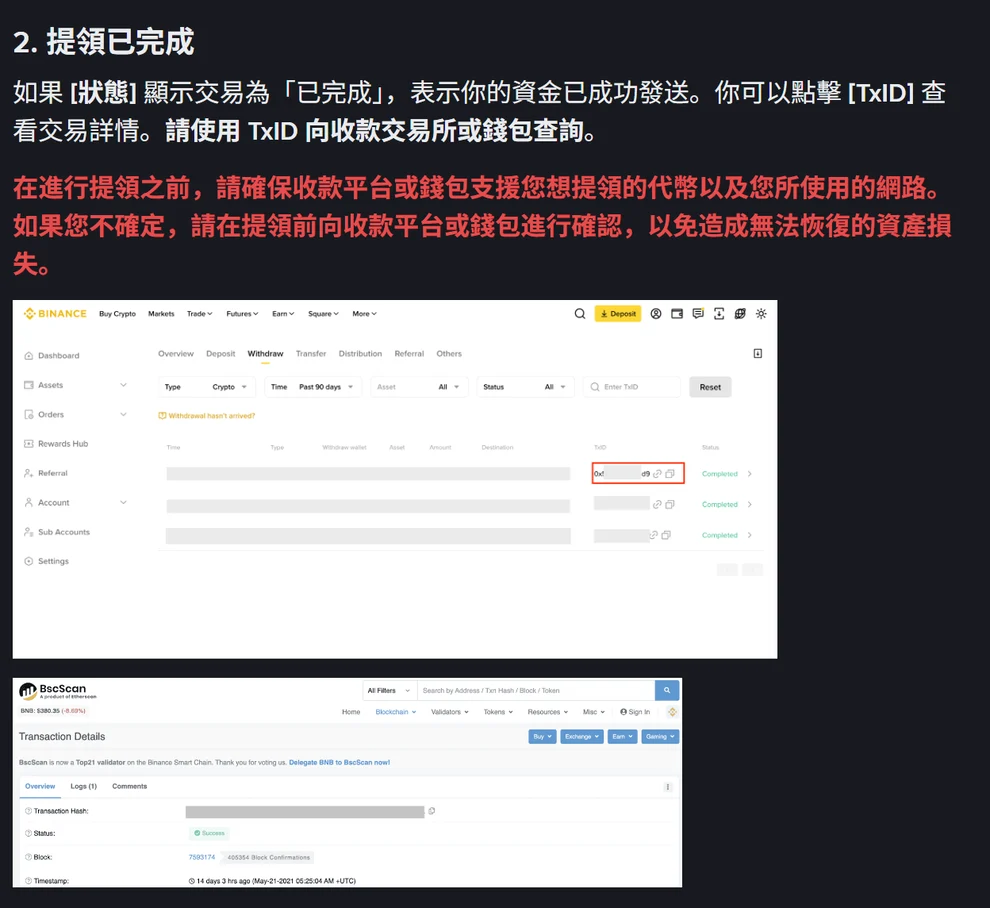The height and width of the screenshot is (908, 990).
Task: Click the yellow Deposit button
Action: (617, 314)
